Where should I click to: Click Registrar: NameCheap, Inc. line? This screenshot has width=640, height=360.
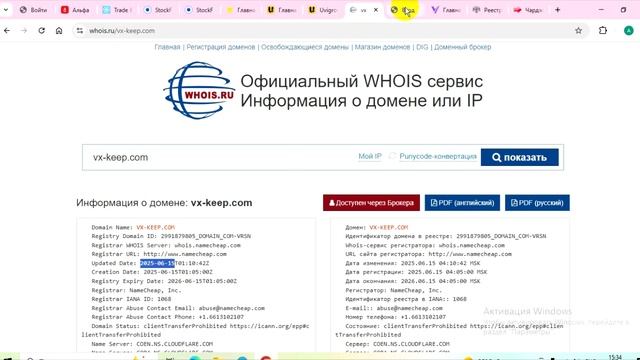[136, 290]
